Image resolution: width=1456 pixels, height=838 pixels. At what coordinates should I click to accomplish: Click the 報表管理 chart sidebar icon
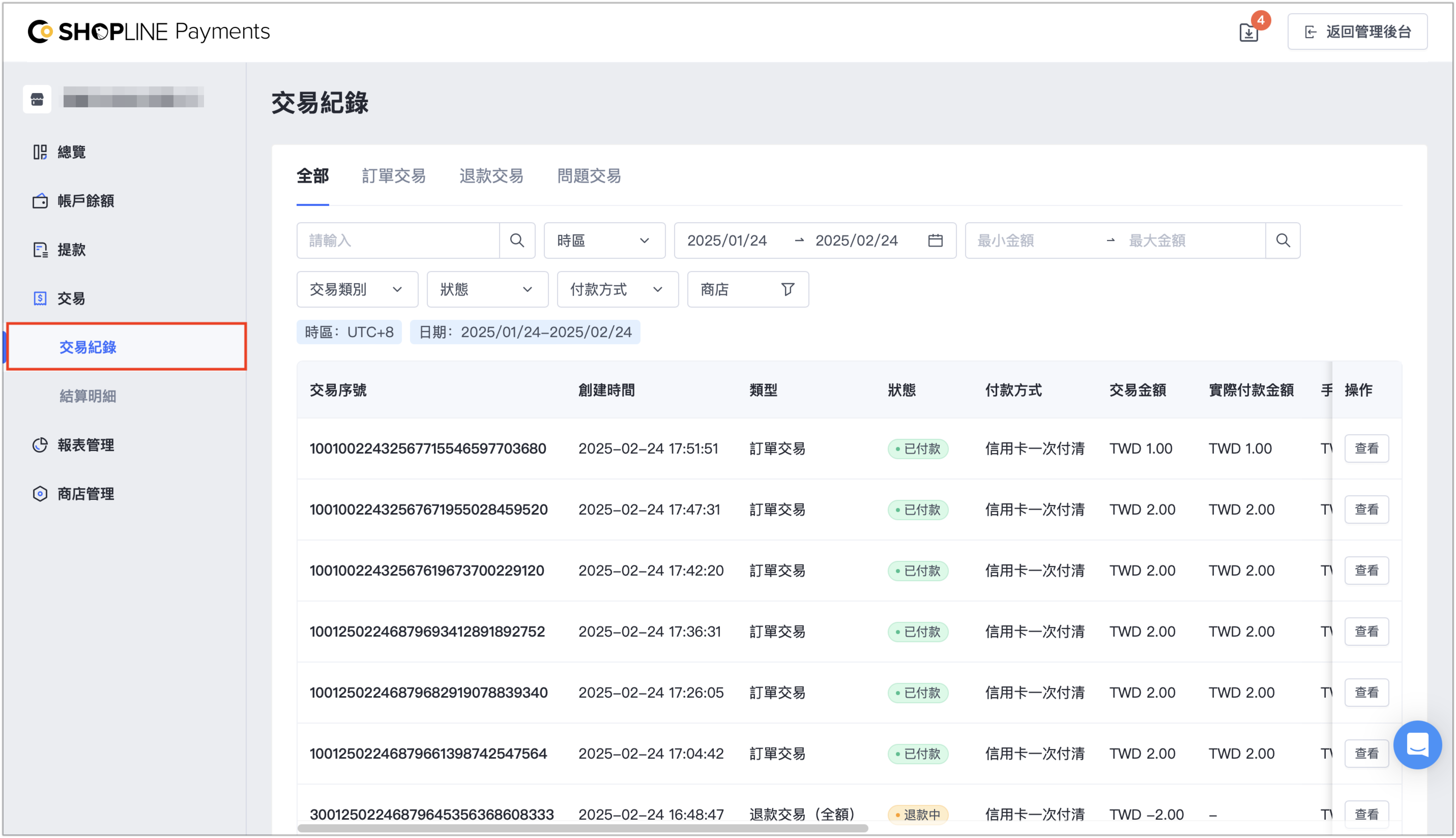point(40,445)
